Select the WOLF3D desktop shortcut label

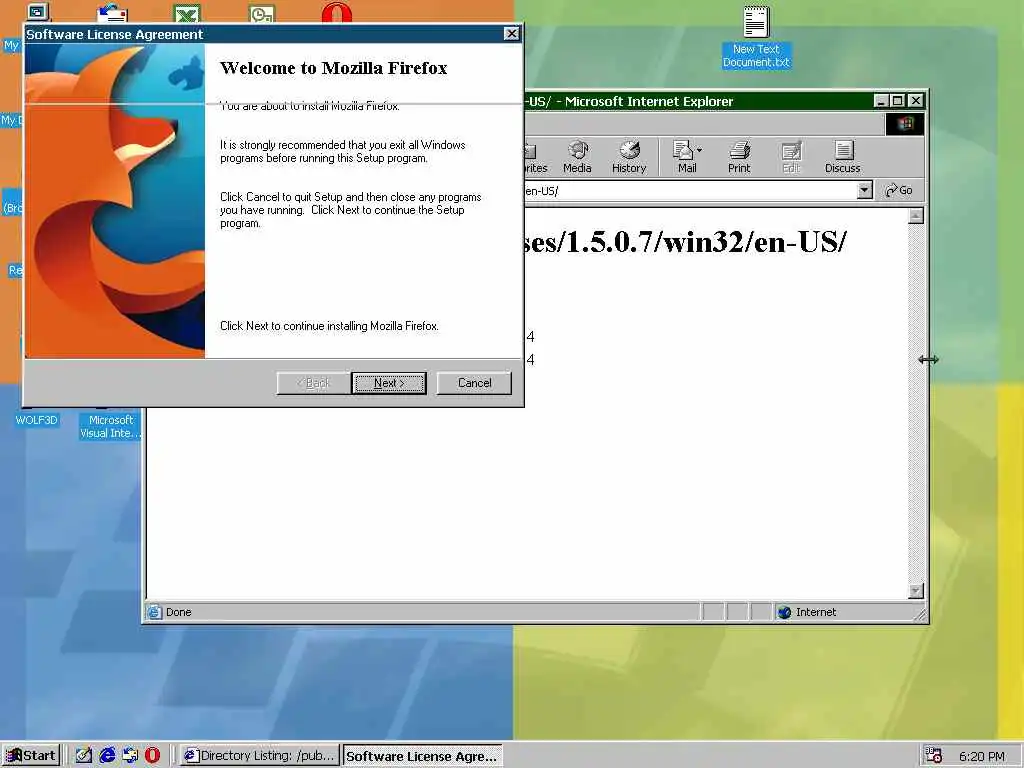pos(37,420)
